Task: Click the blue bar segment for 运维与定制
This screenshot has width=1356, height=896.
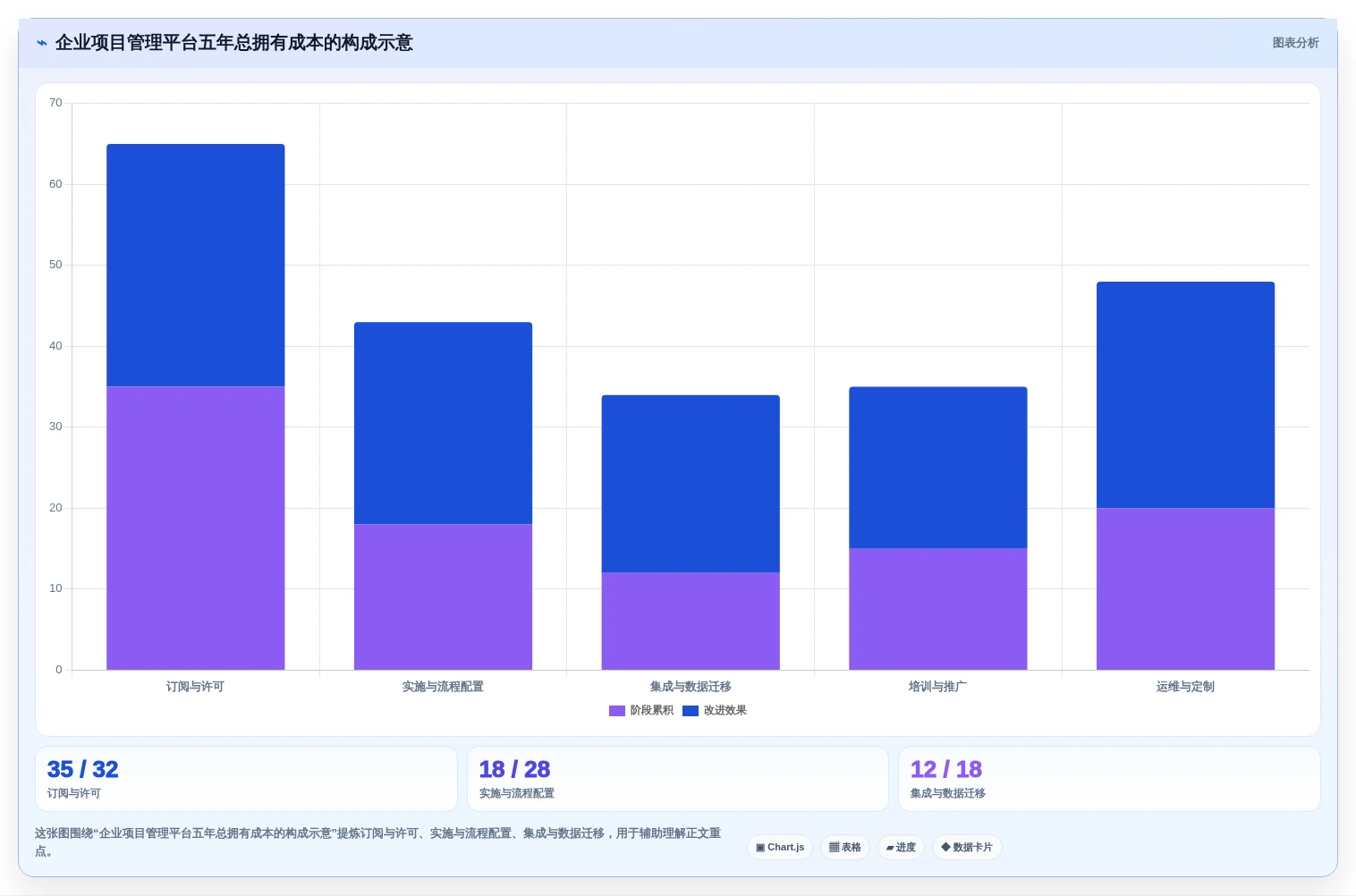Action: (x=1185, y=395)
